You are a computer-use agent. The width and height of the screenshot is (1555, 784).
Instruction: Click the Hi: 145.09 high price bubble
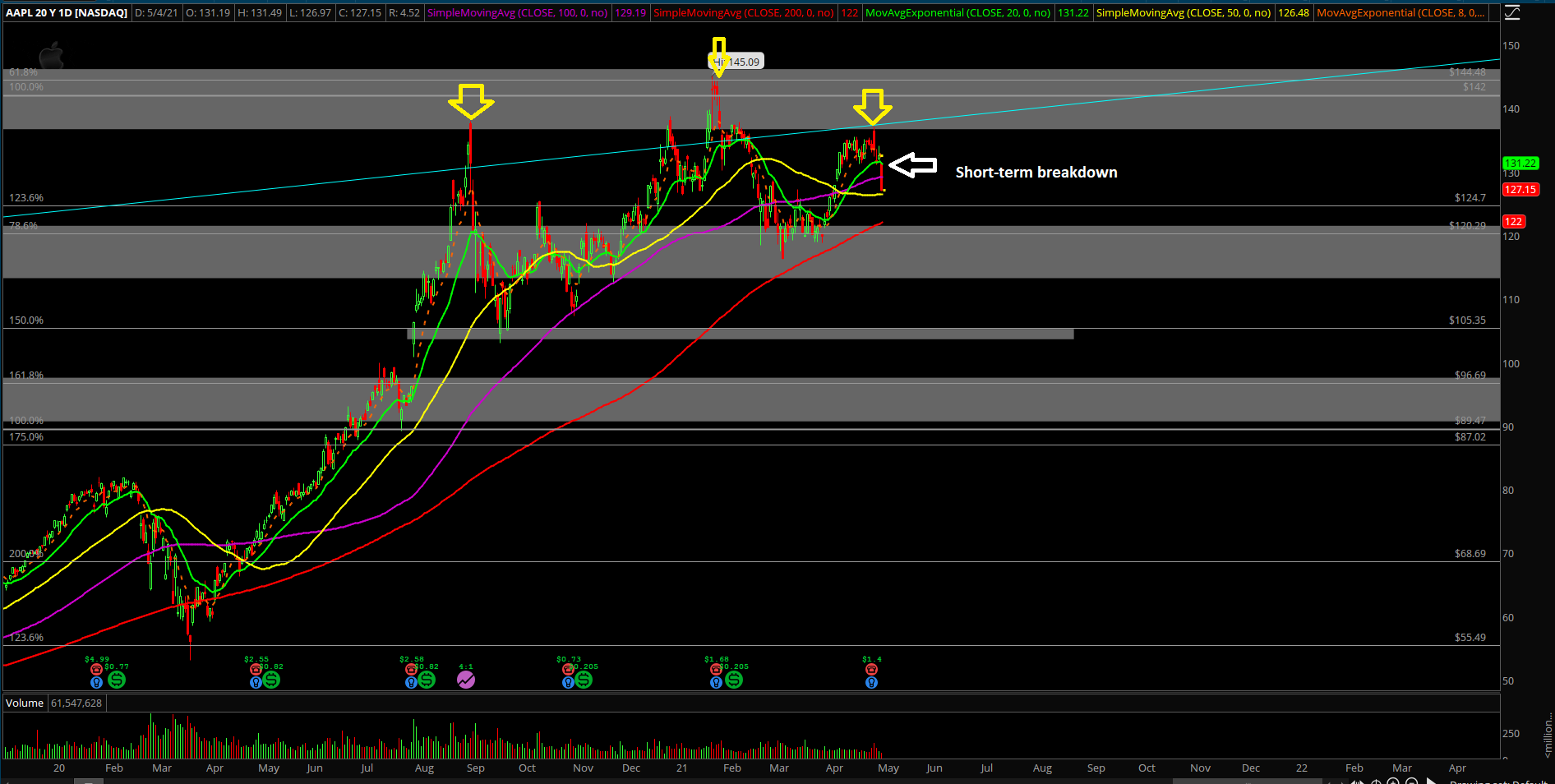click(x=736, y=62)
